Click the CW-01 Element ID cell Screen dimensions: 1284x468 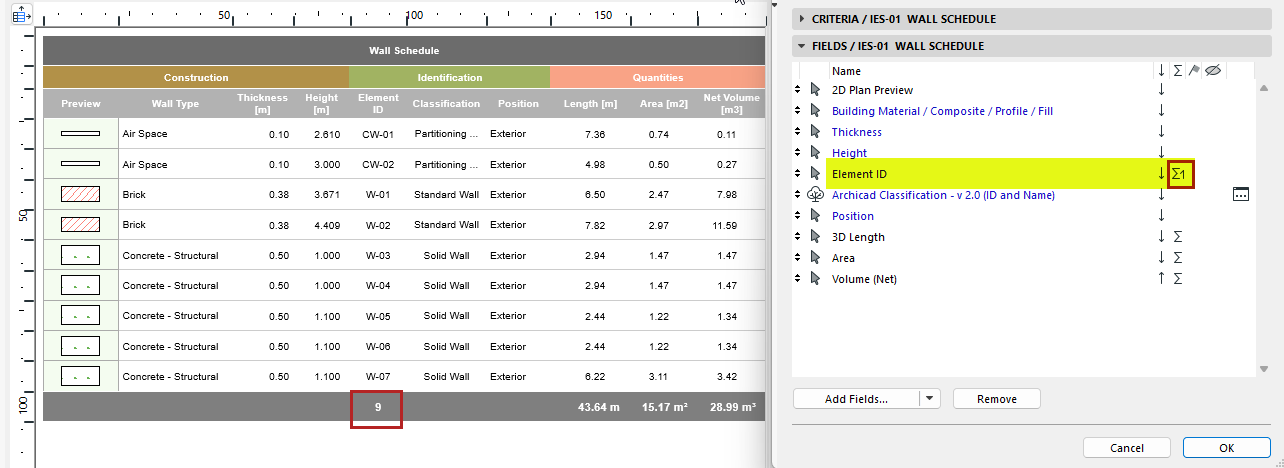click(x=378, y=134)
